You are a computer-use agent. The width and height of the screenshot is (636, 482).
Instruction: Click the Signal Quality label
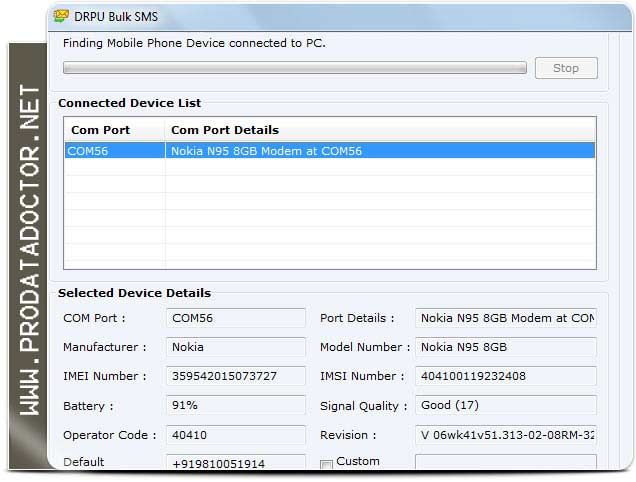point(363,406)
